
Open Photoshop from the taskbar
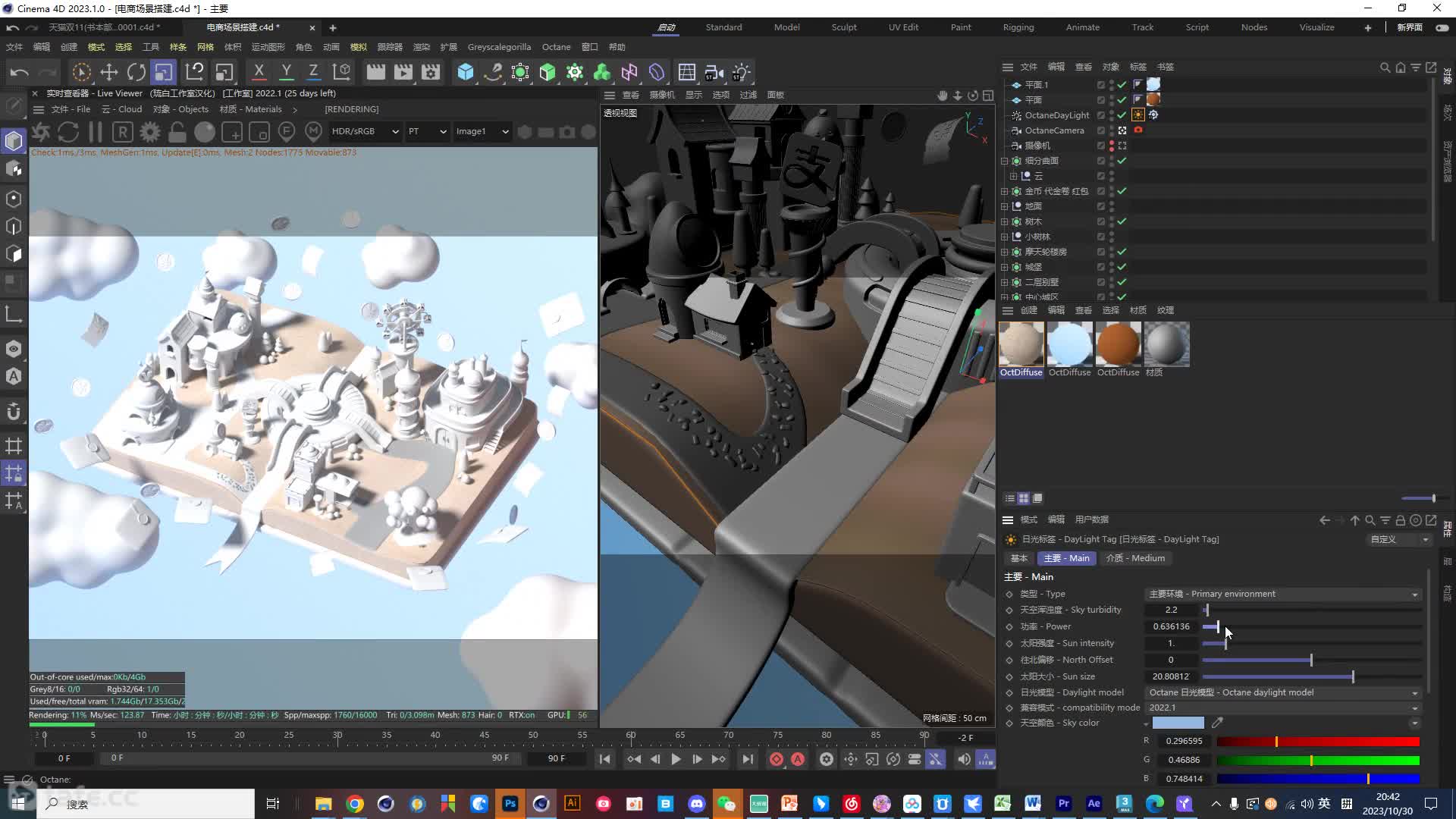(510, 803)
